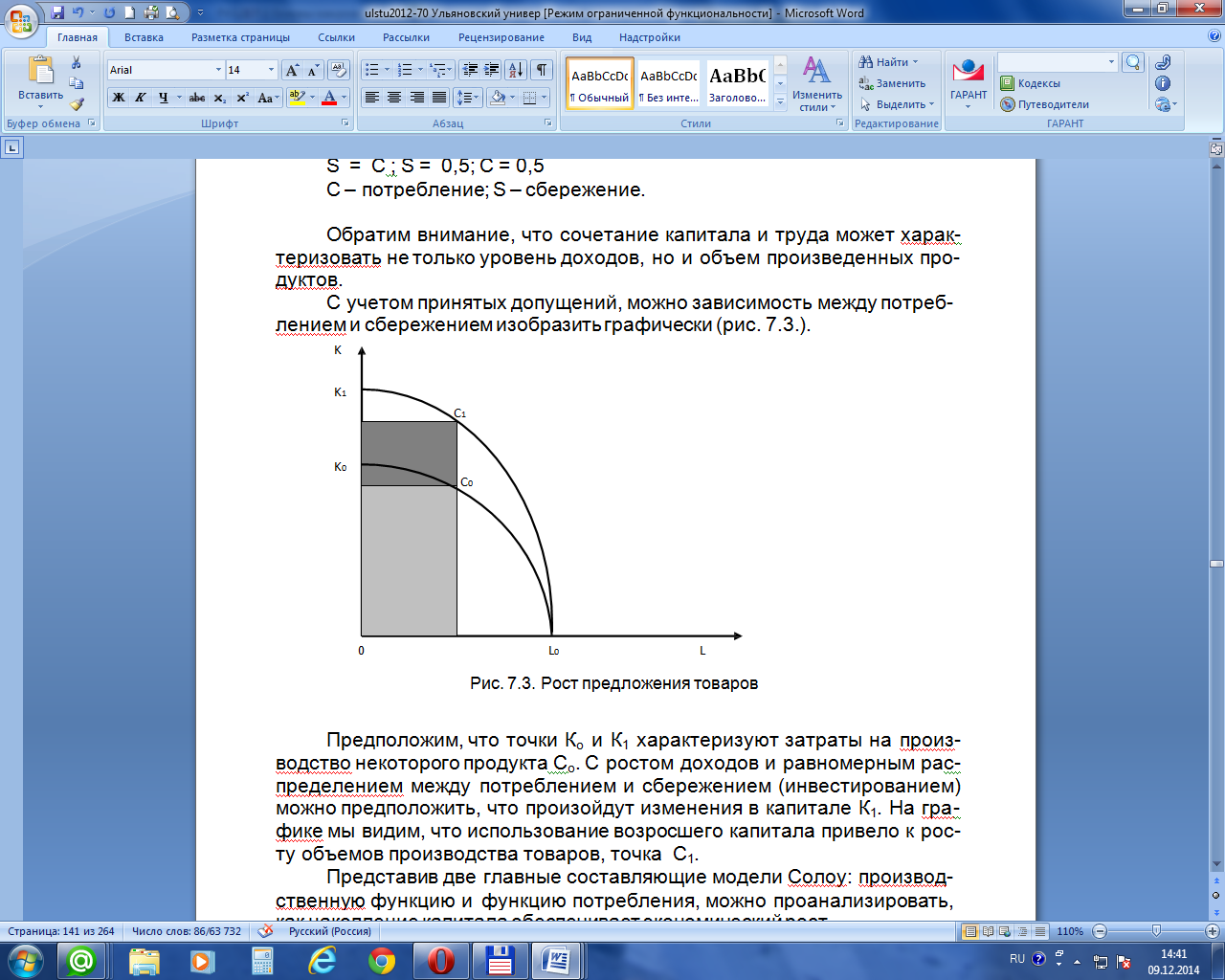Click the print layout view icon
The image size is (1225, 980).
[x=971, y=931]
